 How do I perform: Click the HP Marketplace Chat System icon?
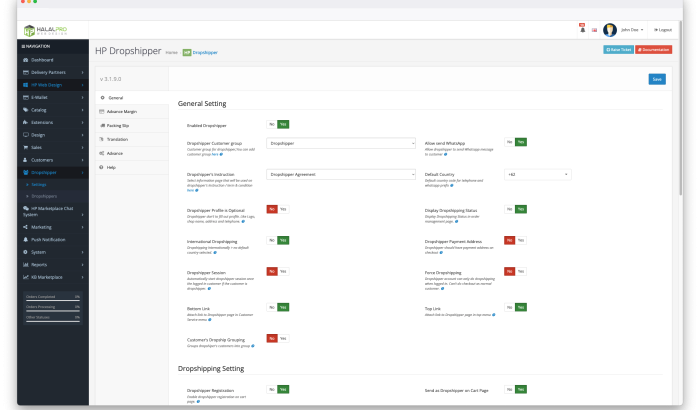pos(25,208)
